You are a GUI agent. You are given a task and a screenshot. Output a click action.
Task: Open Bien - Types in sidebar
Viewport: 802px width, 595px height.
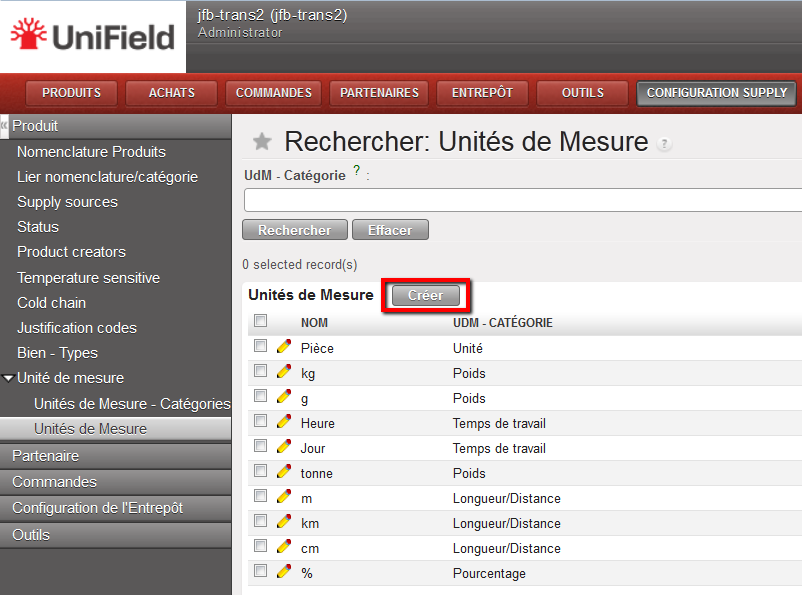57,353
